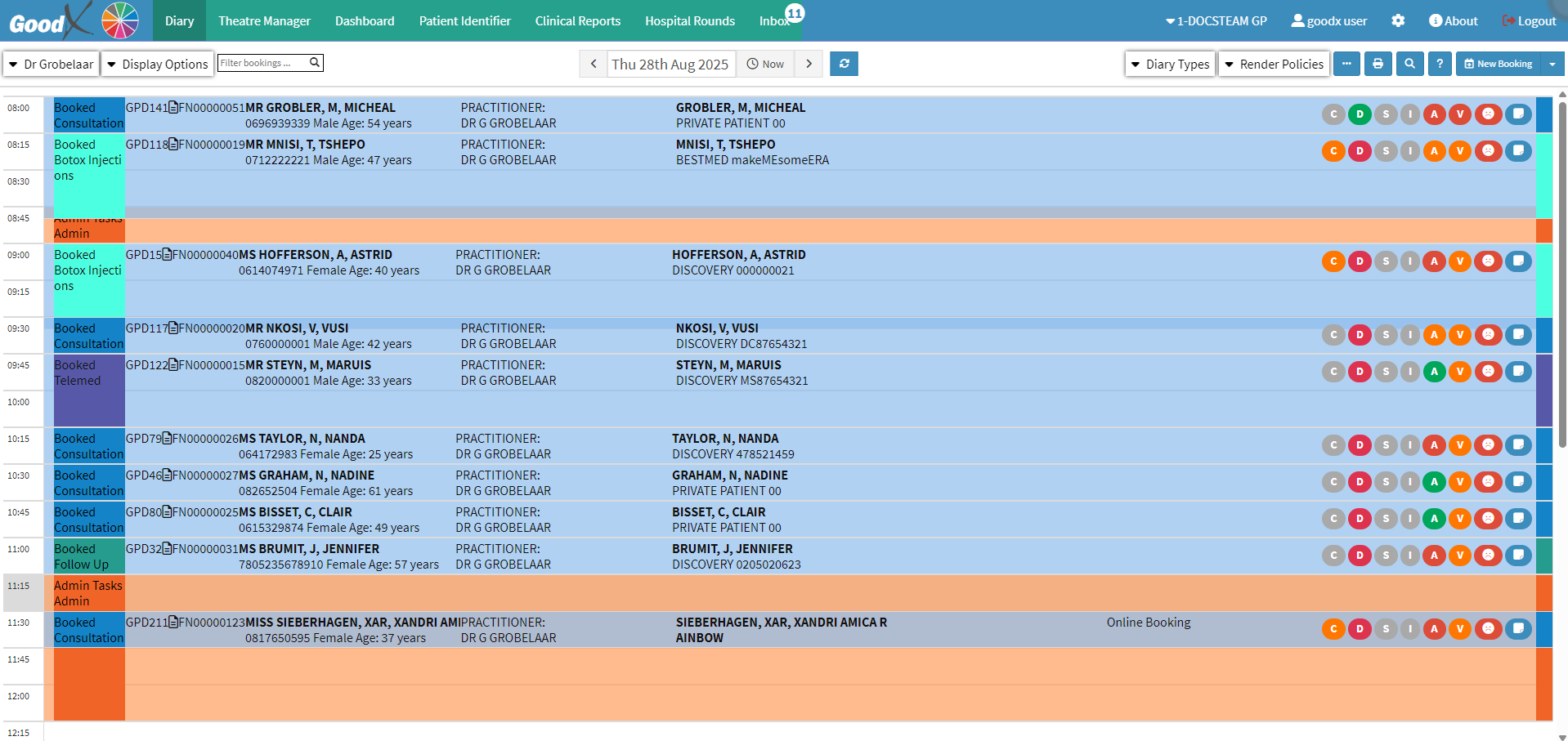Switch to the Theatre Manager tab
This screenshot has width=1568, height=741.
point(264,21)
